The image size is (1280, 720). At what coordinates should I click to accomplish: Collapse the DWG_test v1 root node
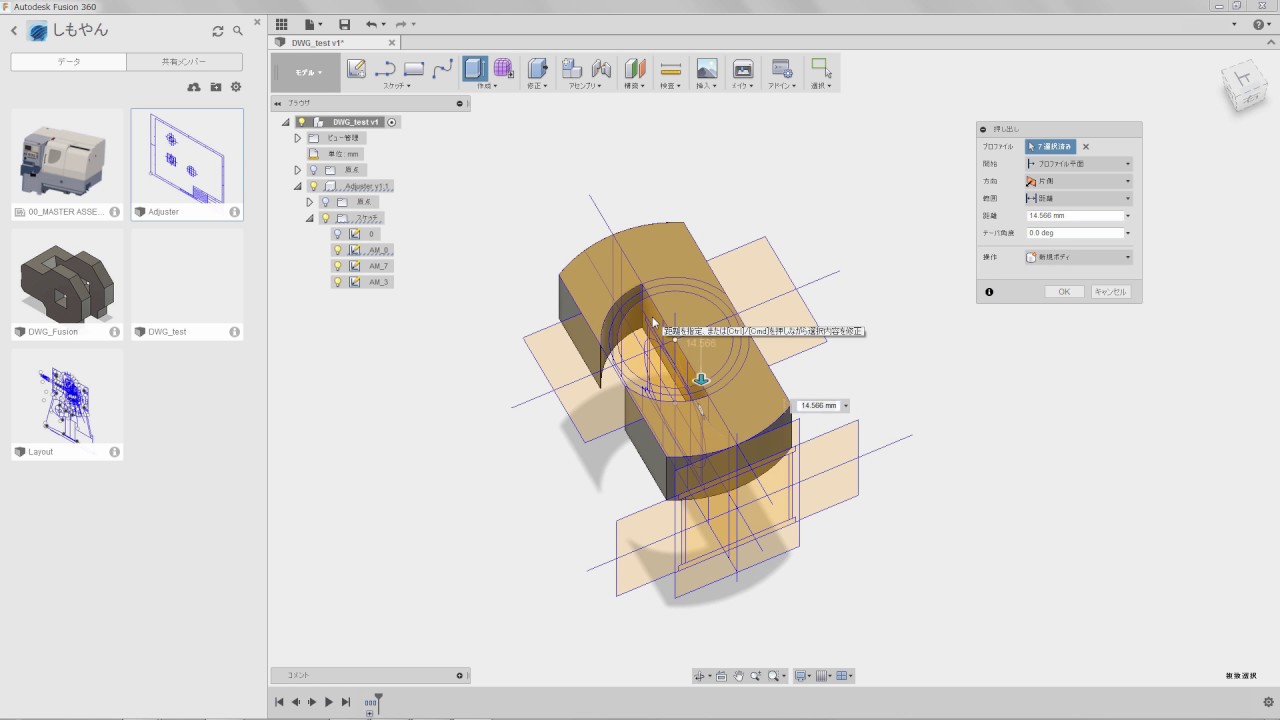pyautogui.click(x=285, y=122)
